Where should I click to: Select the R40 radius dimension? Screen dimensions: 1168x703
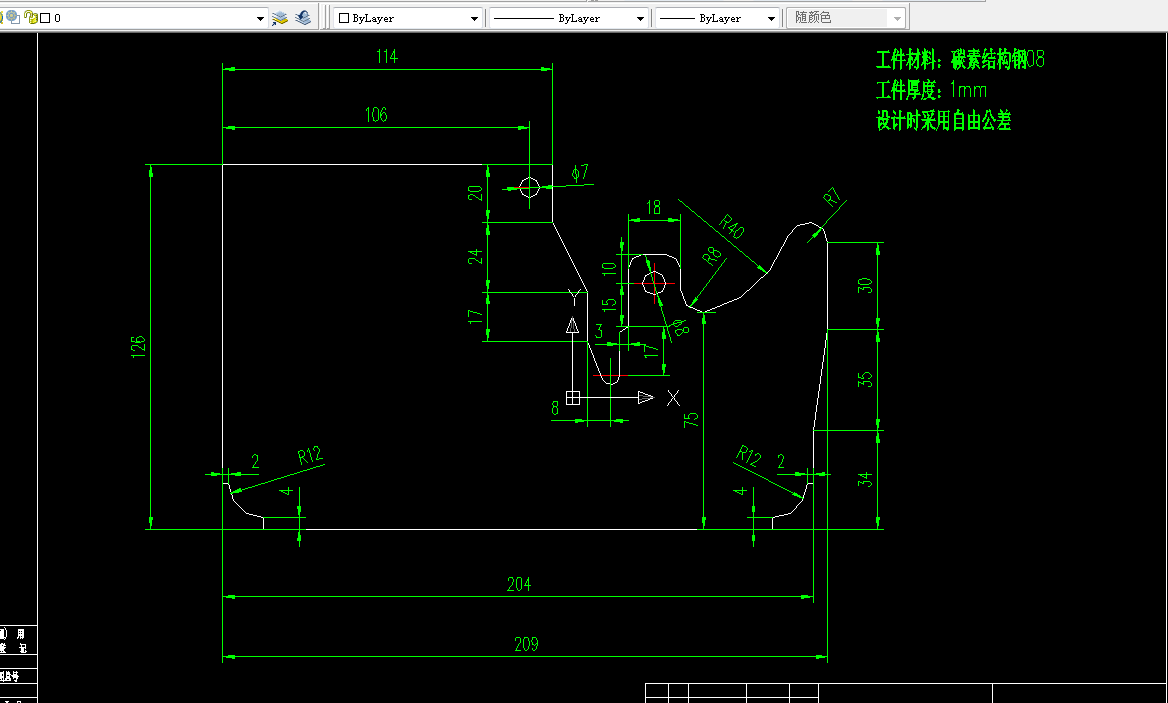(731, 226)
